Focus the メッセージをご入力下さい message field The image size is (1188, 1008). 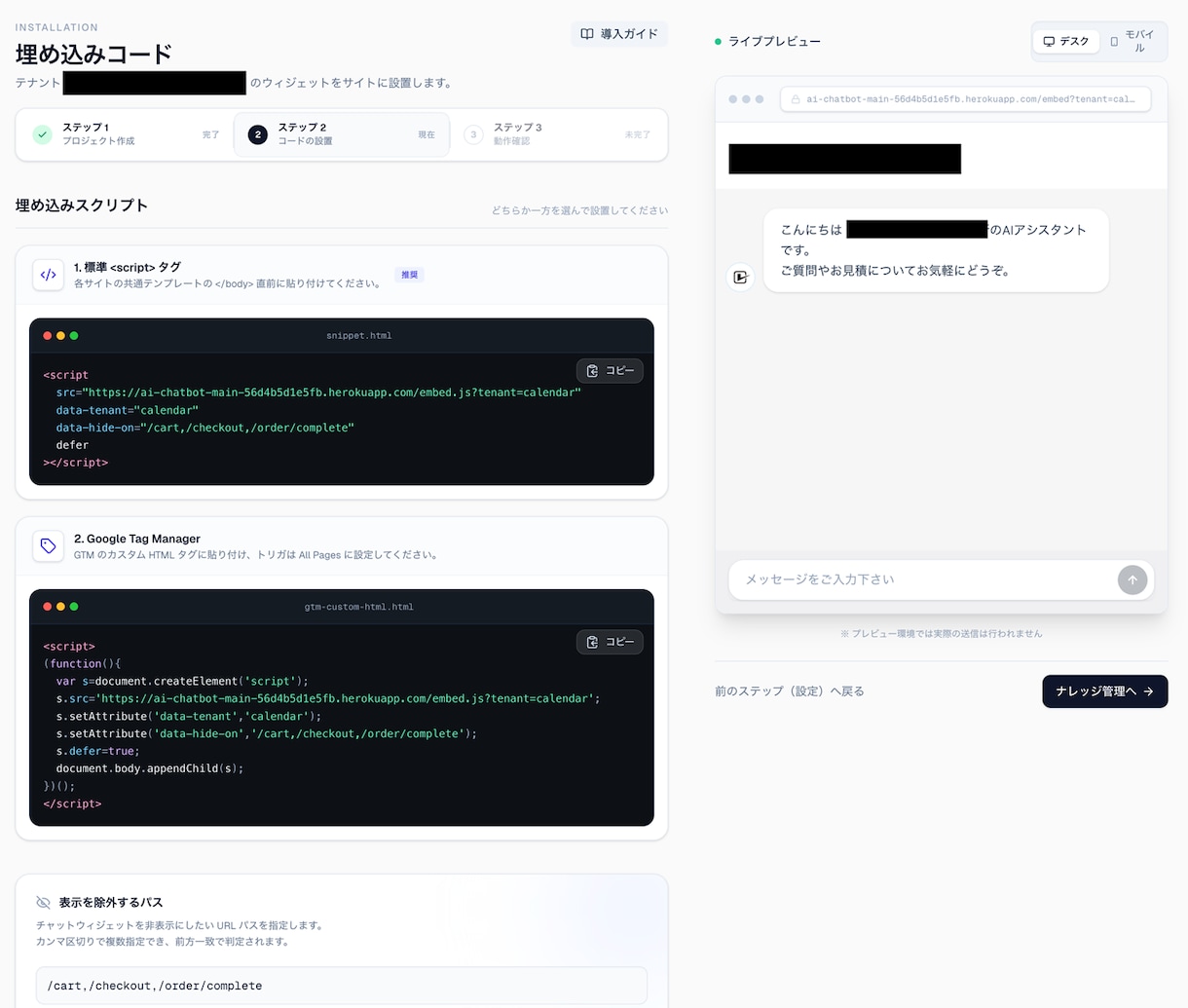pos(924,579)
